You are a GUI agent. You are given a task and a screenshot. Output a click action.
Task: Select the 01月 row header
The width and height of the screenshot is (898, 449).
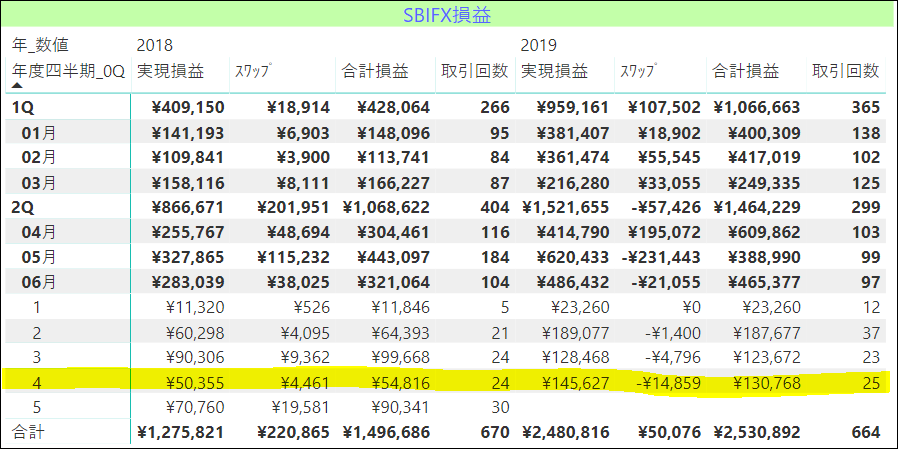pyautogui.click(x=39, y=133)
